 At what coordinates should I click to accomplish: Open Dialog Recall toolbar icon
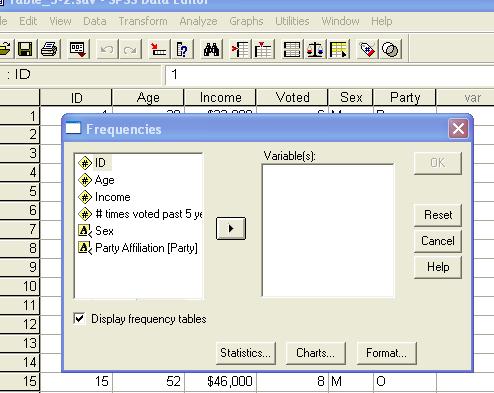(x=78, y=49)
